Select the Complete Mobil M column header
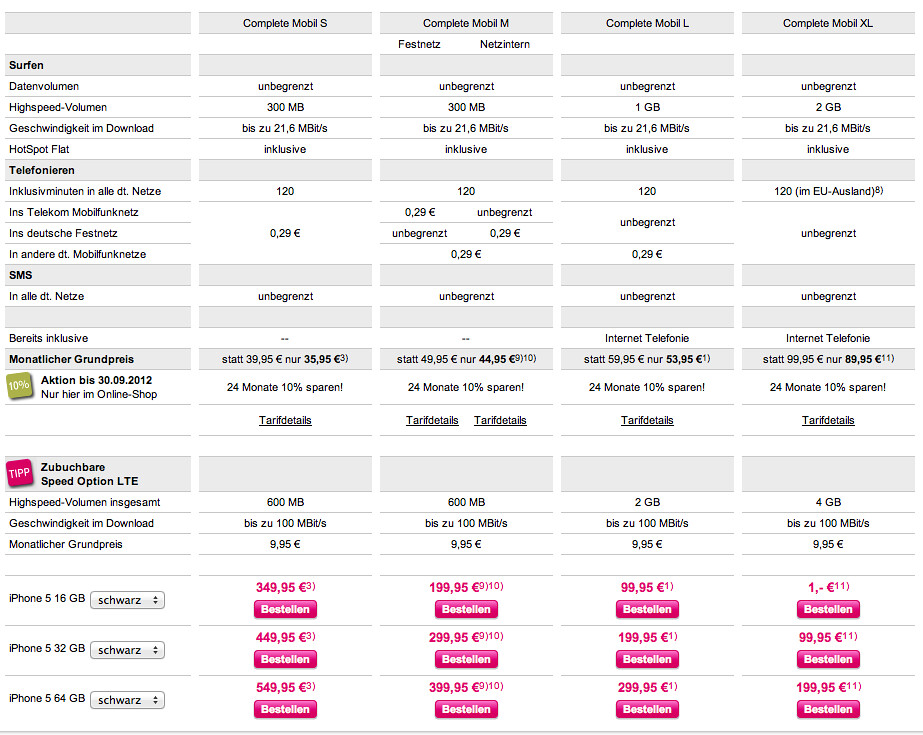This screenshot has height=735, width=923. [466, 23]
